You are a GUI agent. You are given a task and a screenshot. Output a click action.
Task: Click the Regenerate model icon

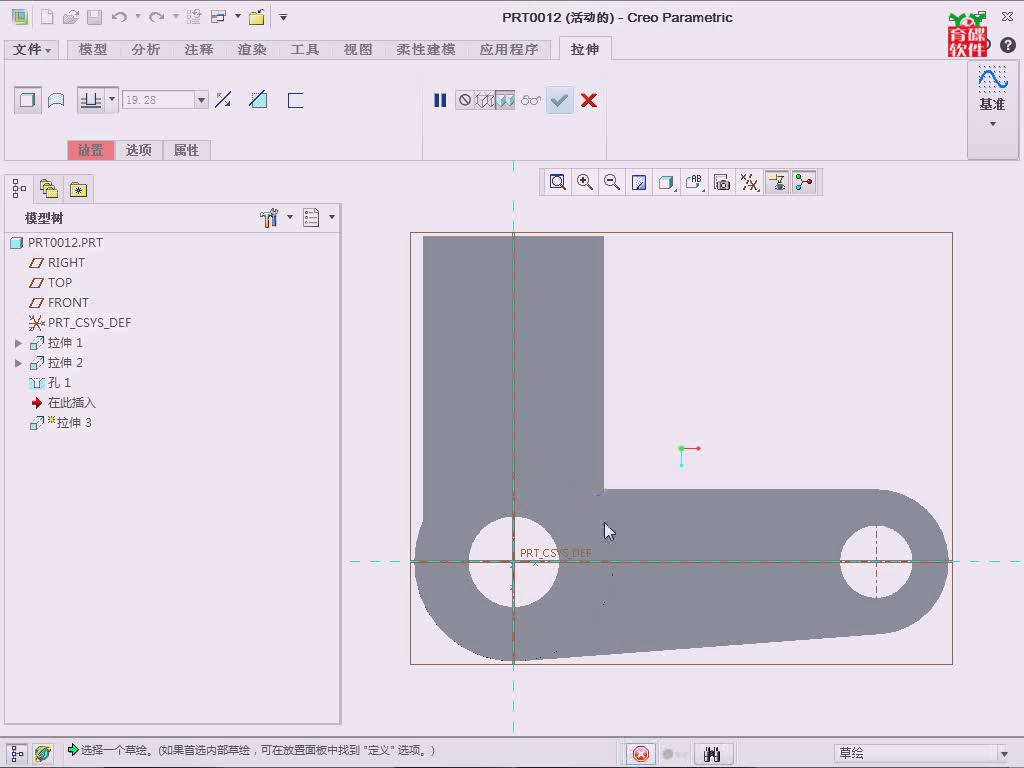point(193,17)
